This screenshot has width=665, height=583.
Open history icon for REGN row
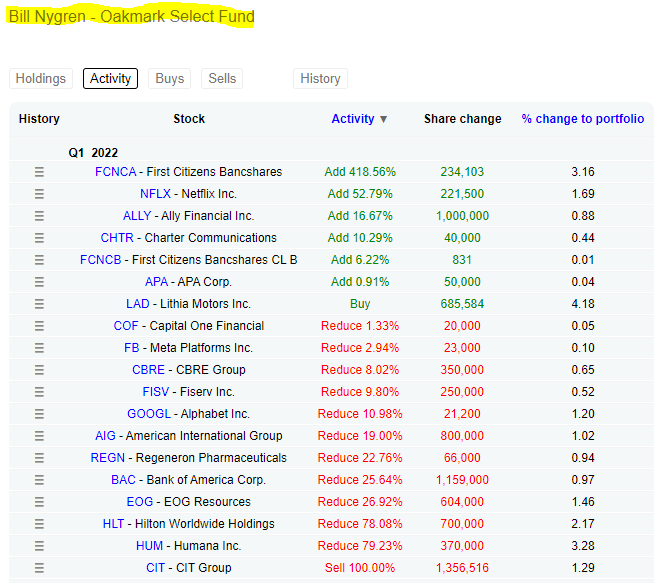coord(39,458)
